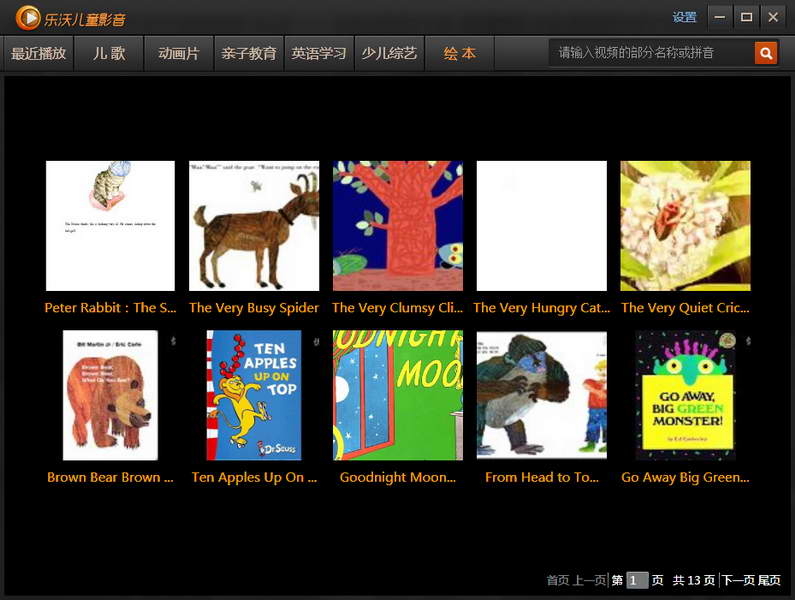The image size is (795, 600).
Task: Switch to the 最近播放 tab
Action: (x=39, y=53)
